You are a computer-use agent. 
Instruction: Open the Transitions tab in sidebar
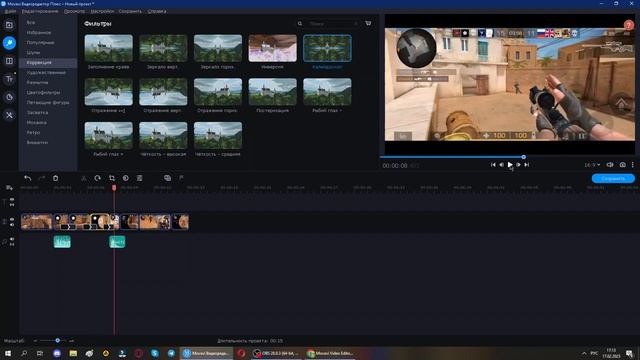(9, 61)
